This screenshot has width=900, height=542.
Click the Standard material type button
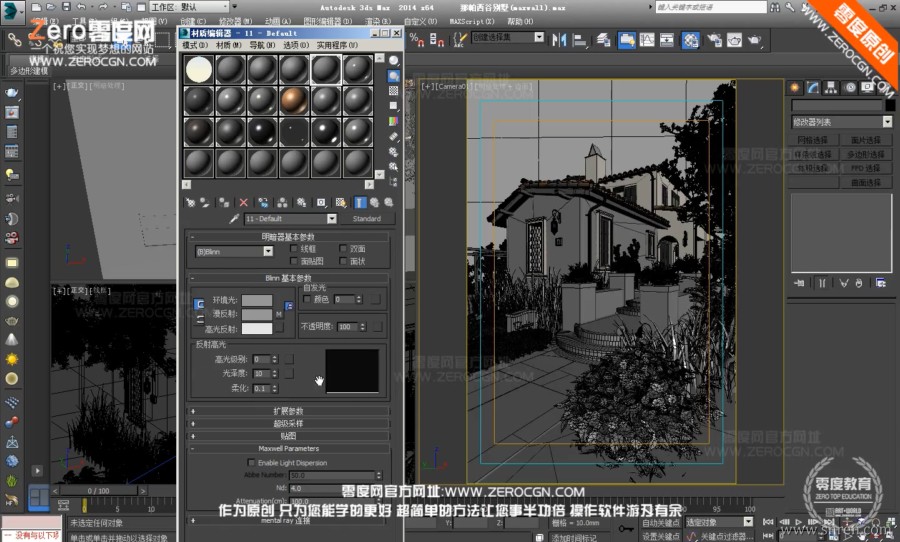(367, 218)
